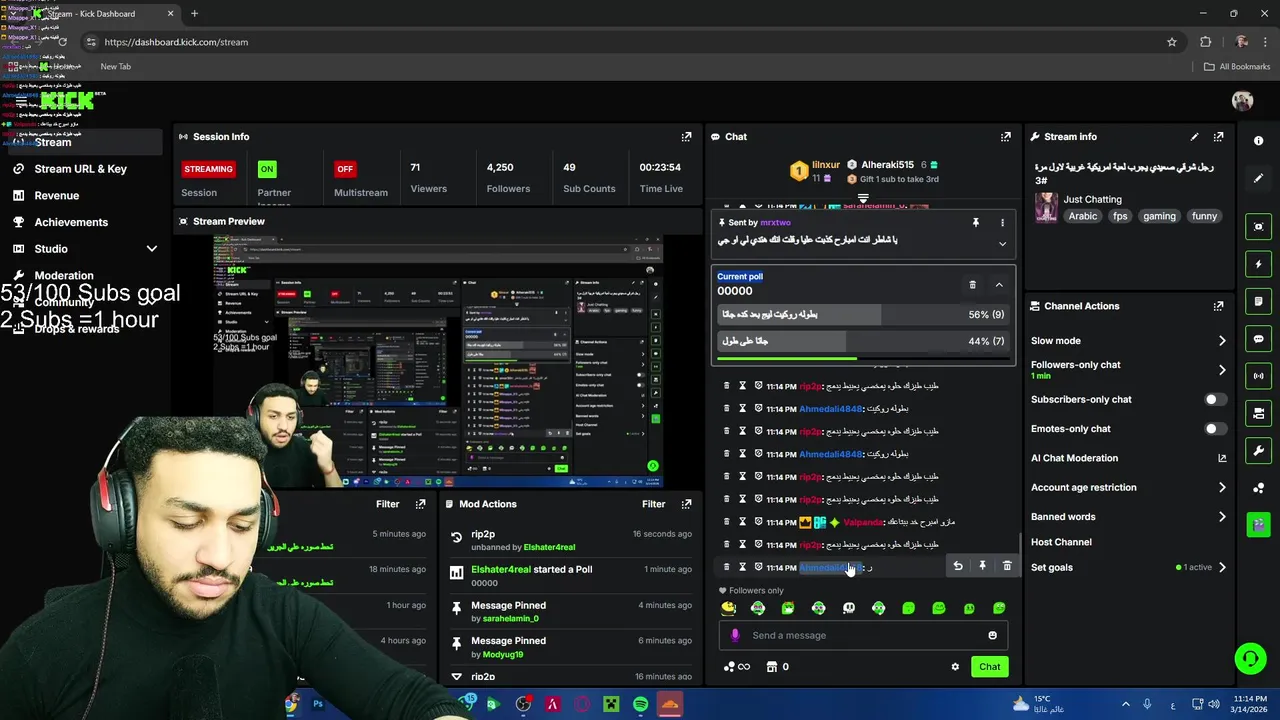
Task: Open the emoji picker in message box
Action: [992, 635]
